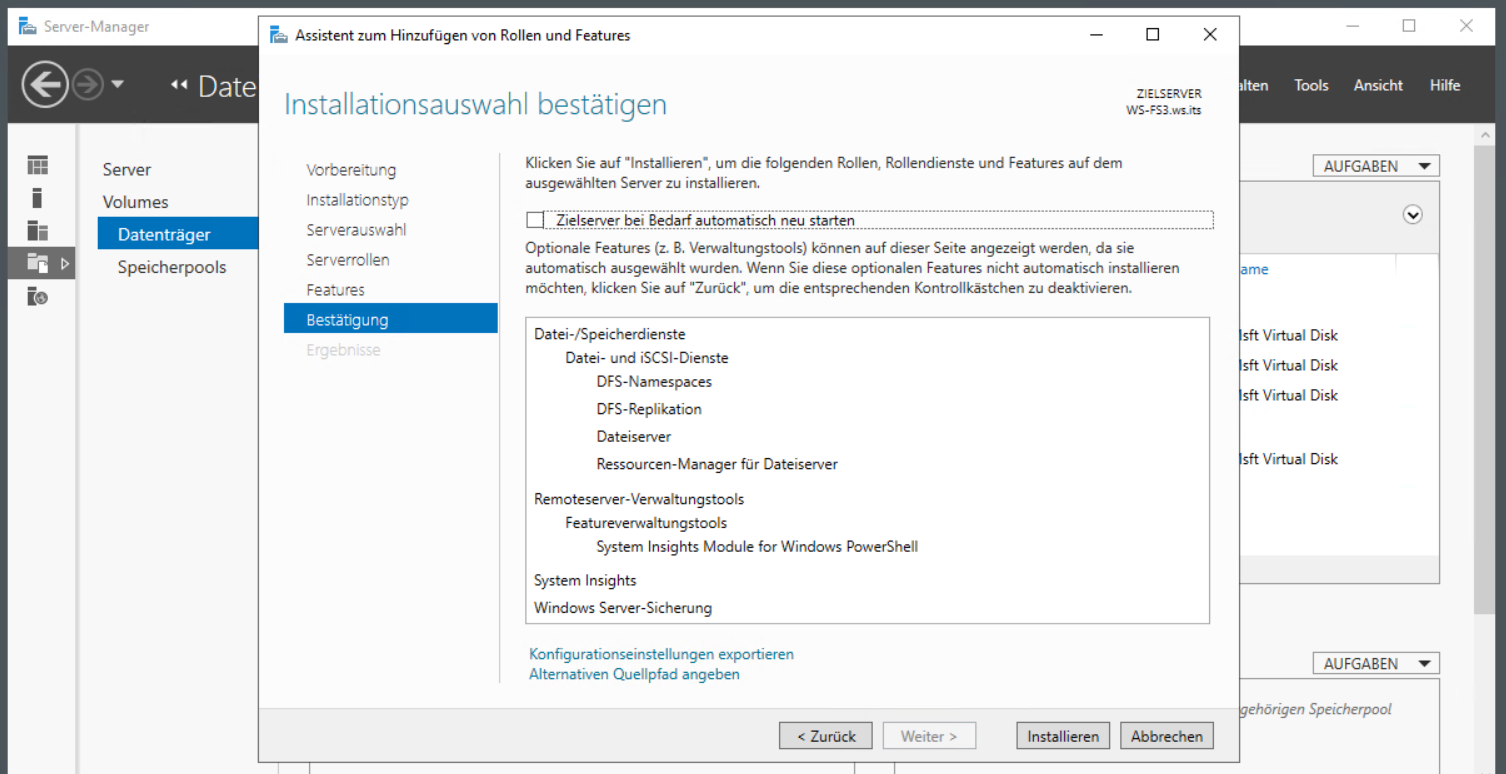
Task: Select DFS-Namespaces in the confirmation list
Action: tap(654, 381)
